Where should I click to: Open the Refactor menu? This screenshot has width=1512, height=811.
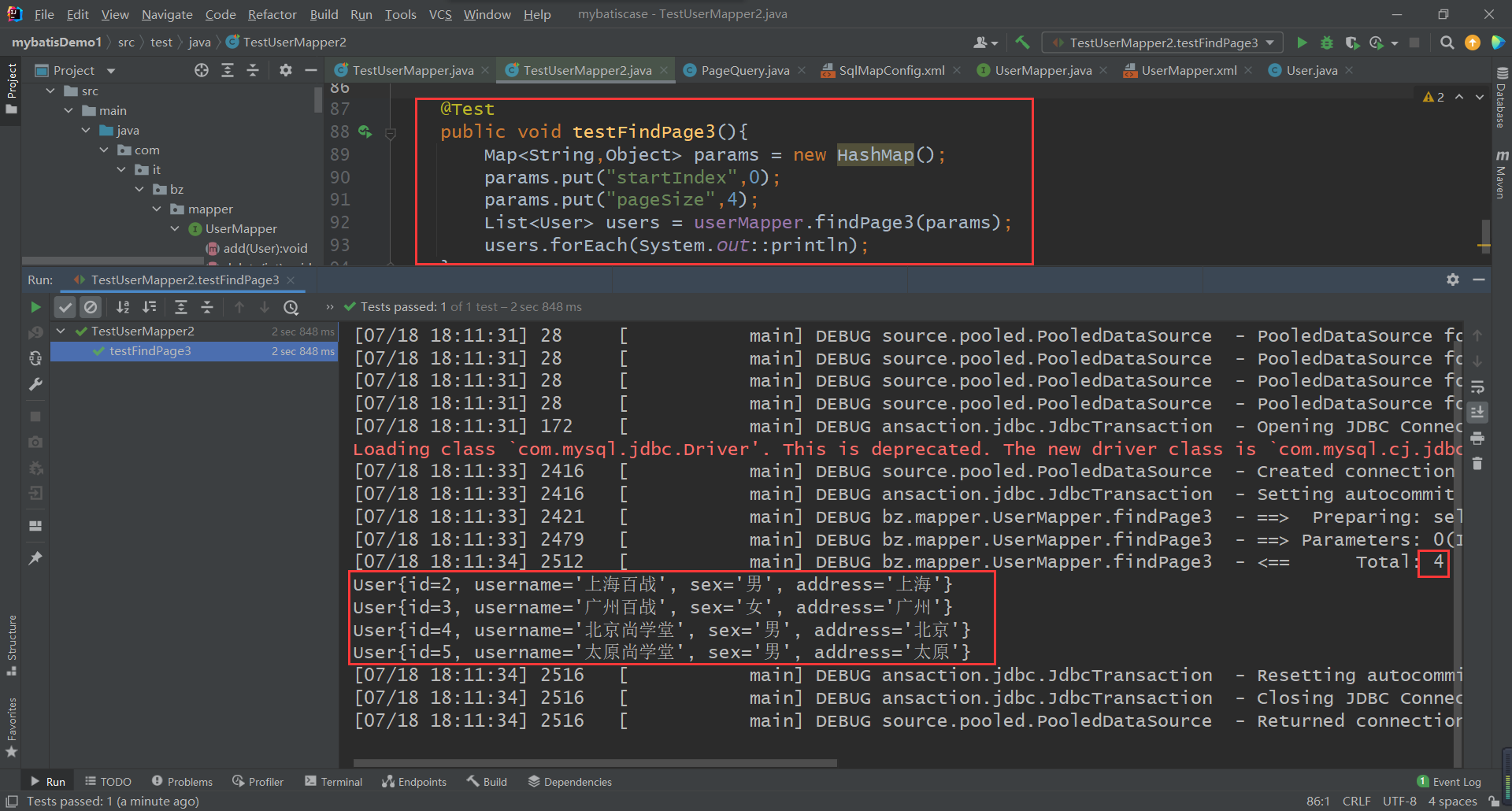272,14
